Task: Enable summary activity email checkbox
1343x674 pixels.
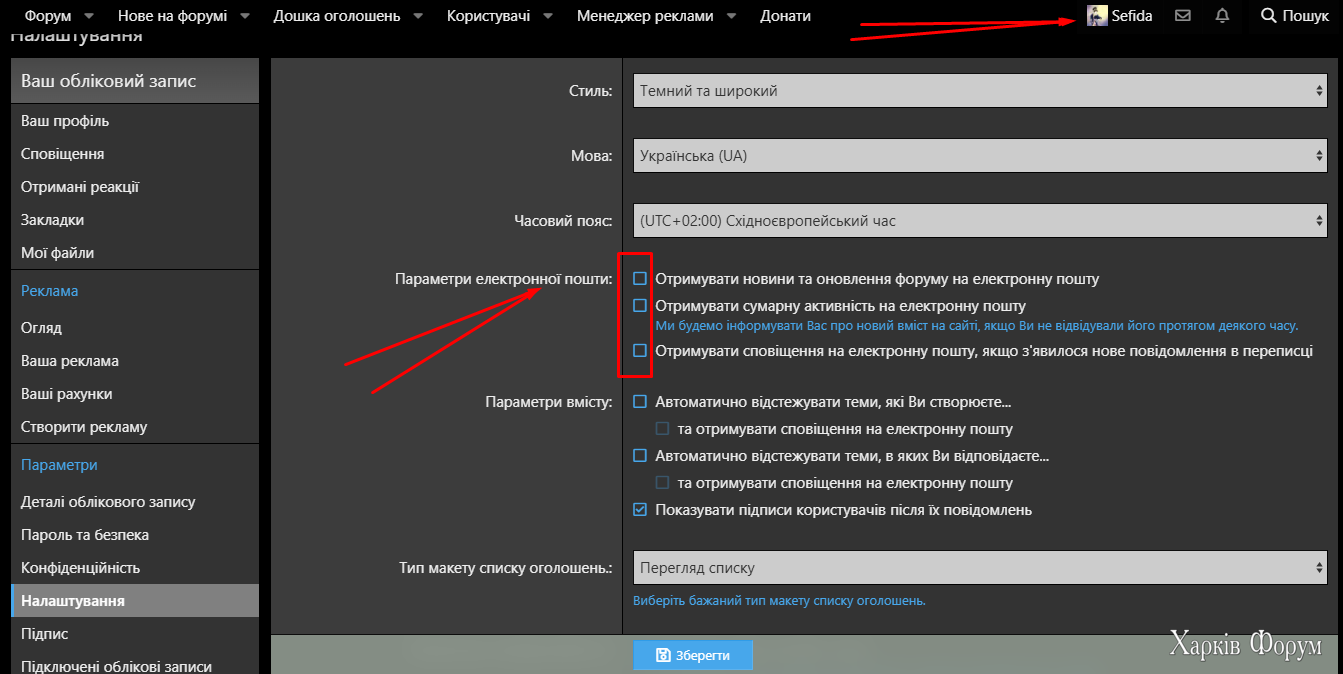Action: click(640, 306)
